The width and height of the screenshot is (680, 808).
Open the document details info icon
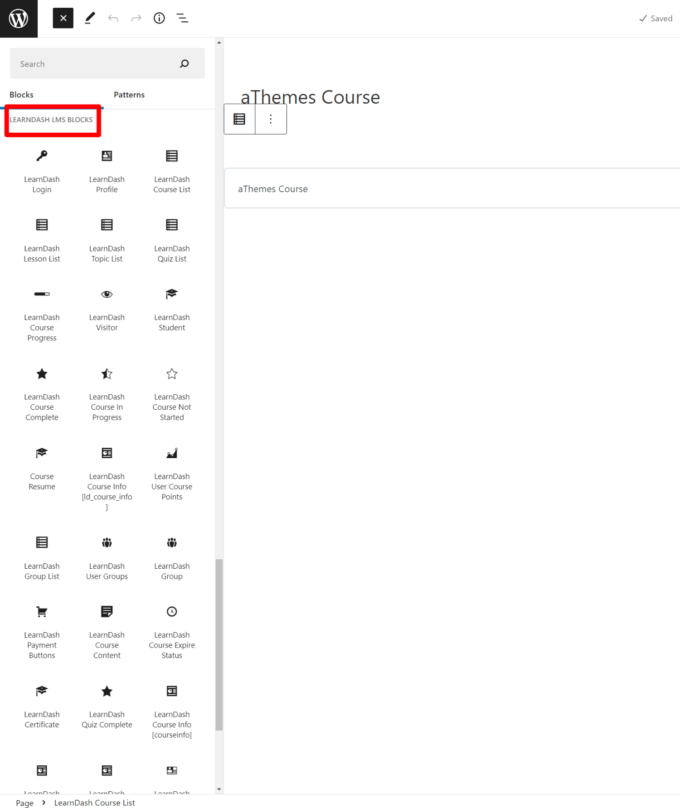click(x=159, y=19)
